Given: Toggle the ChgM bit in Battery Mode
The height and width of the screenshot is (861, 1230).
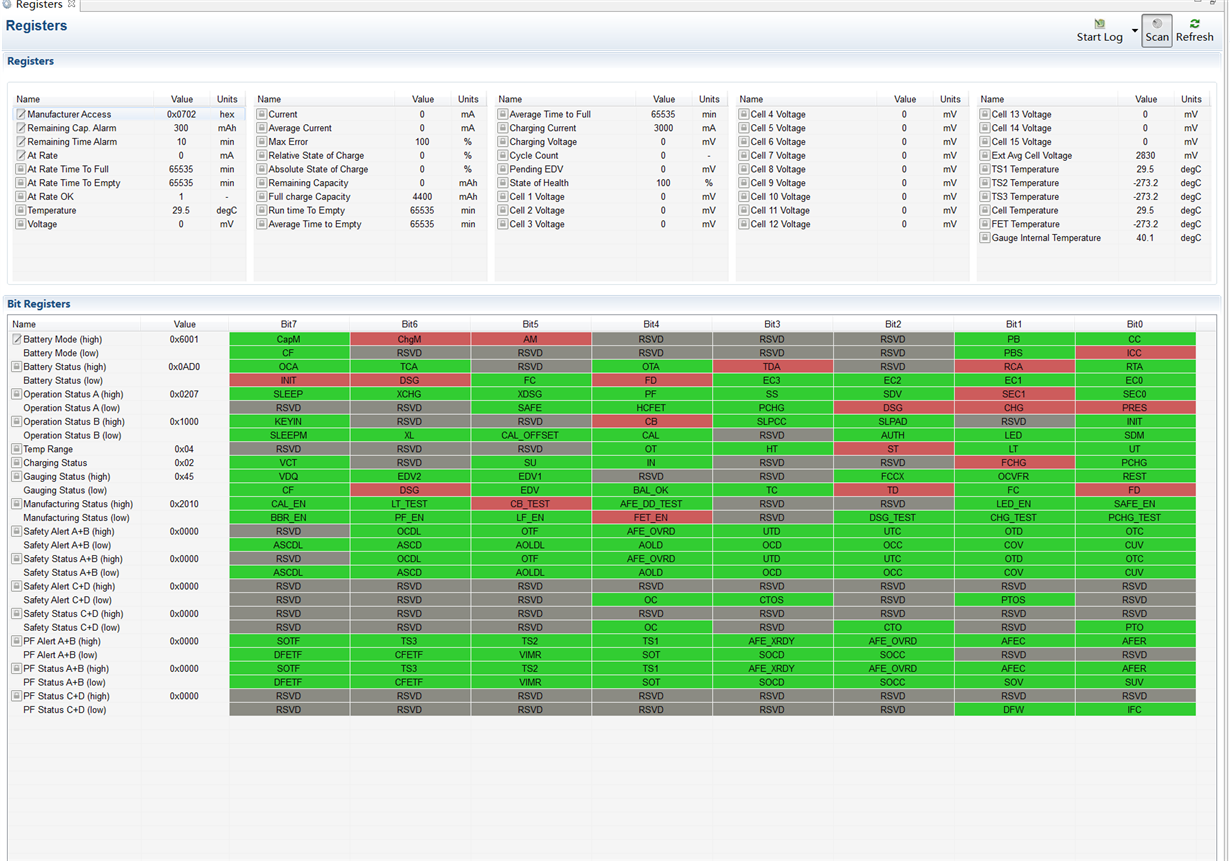Looking at the screenshot, I should (410, 340).
